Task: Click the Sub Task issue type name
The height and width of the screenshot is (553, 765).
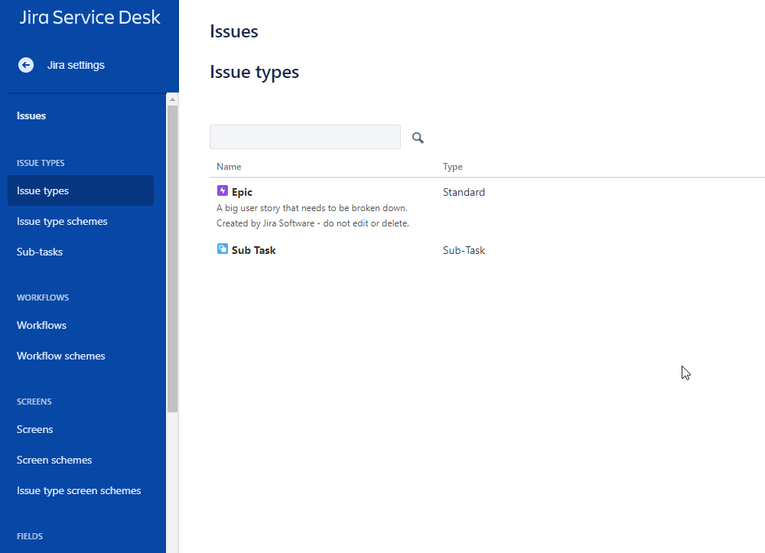Action: point(254,250)
